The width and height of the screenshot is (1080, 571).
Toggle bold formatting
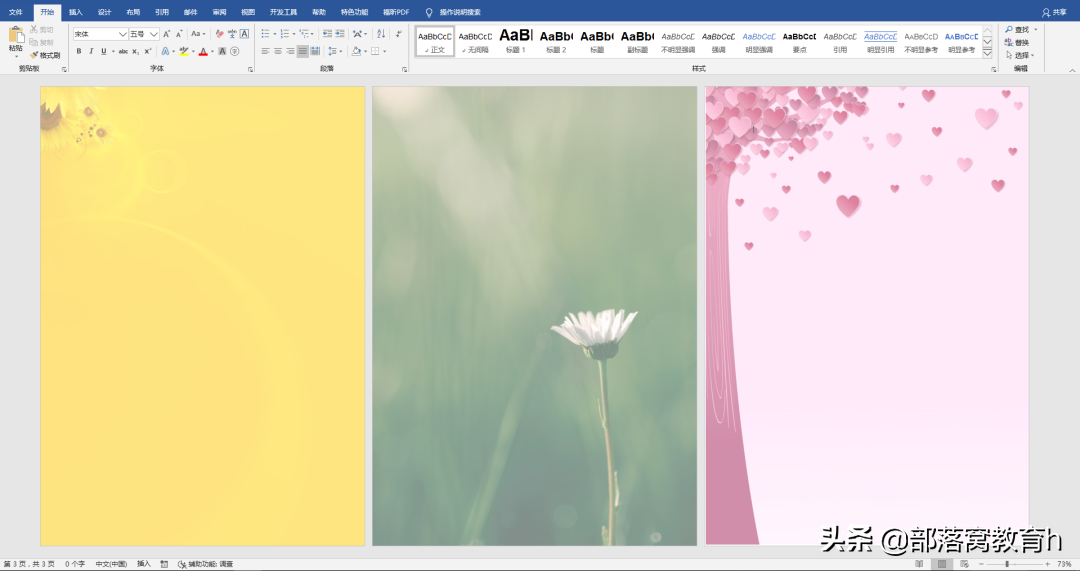(79, 52)
